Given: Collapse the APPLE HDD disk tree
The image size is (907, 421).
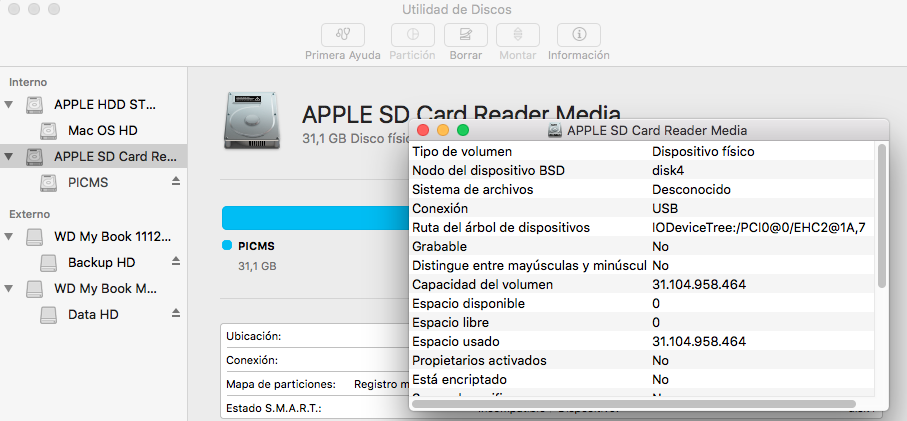Looking at the screenshot, I should pos(10,104).
